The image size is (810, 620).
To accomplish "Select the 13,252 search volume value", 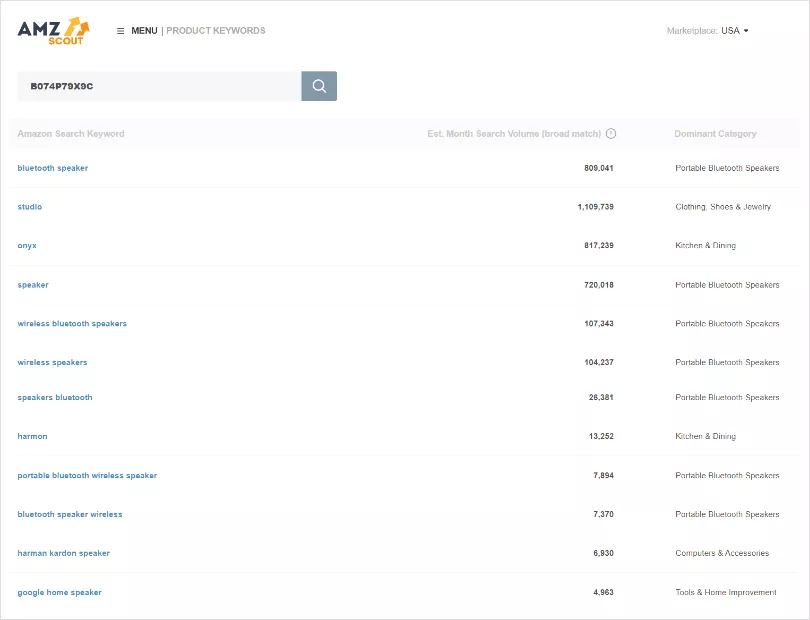I will coord(601,436).
